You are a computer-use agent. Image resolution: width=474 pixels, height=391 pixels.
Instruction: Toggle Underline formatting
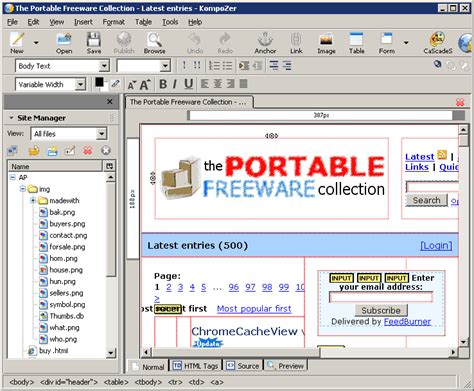(189, 84)
